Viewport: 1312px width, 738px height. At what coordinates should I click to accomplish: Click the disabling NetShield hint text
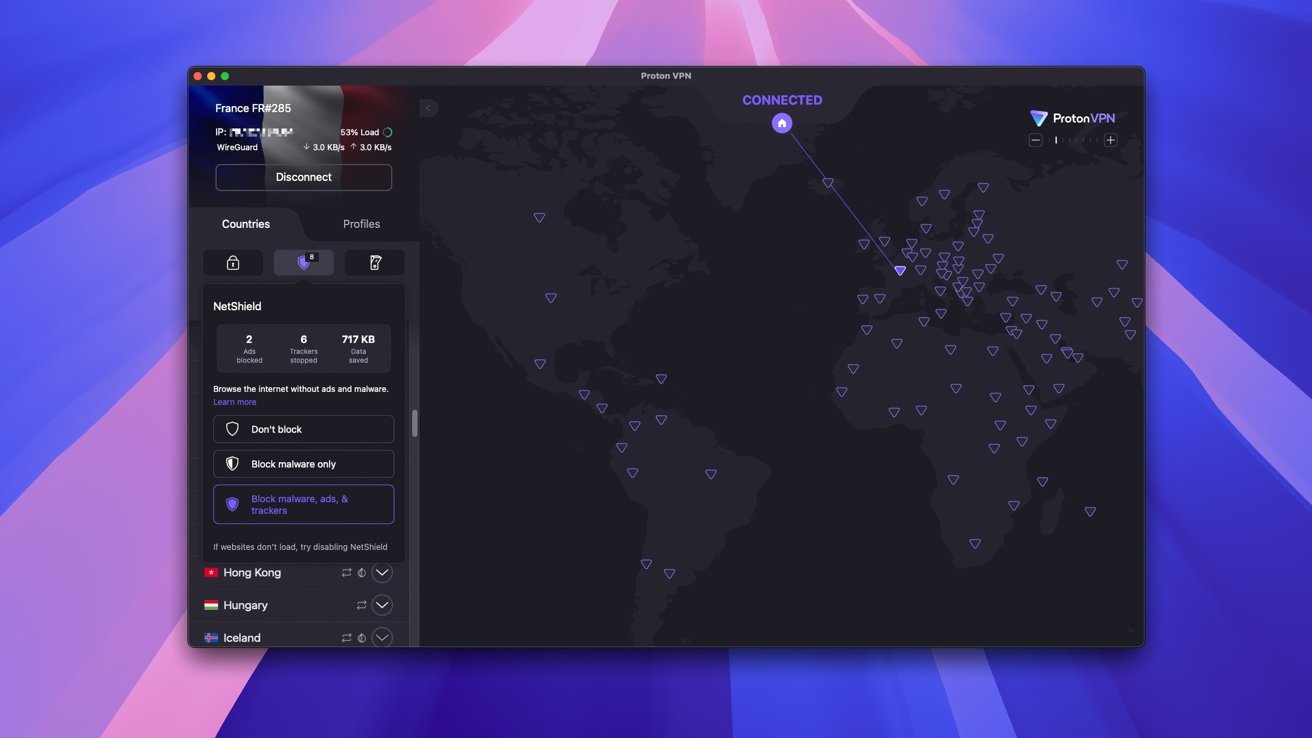300,547
